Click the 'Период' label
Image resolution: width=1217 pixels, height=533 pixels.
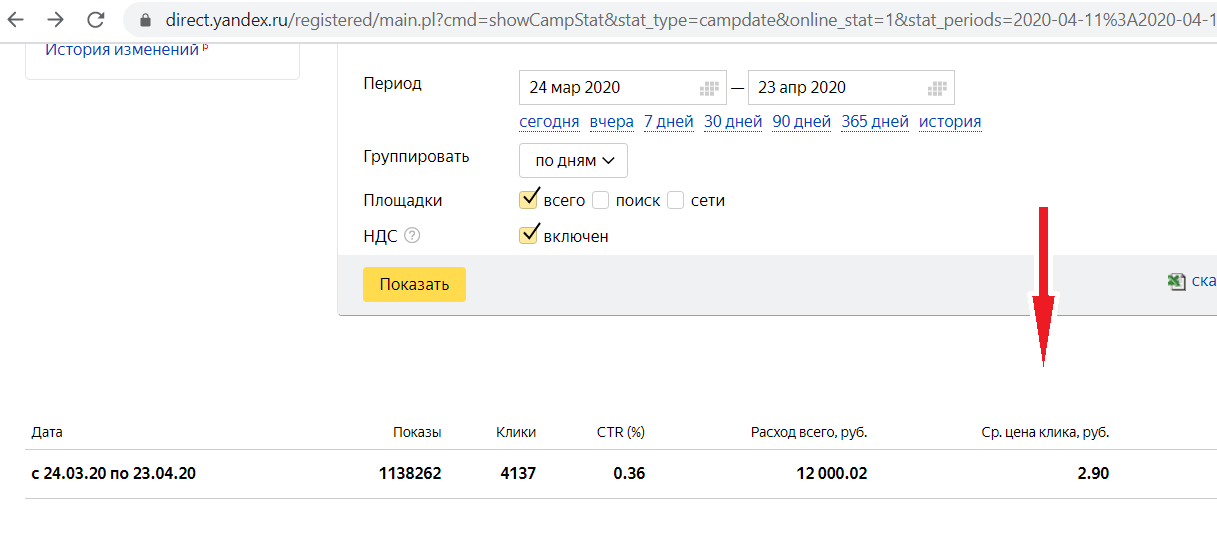click(x=392, y=84)
